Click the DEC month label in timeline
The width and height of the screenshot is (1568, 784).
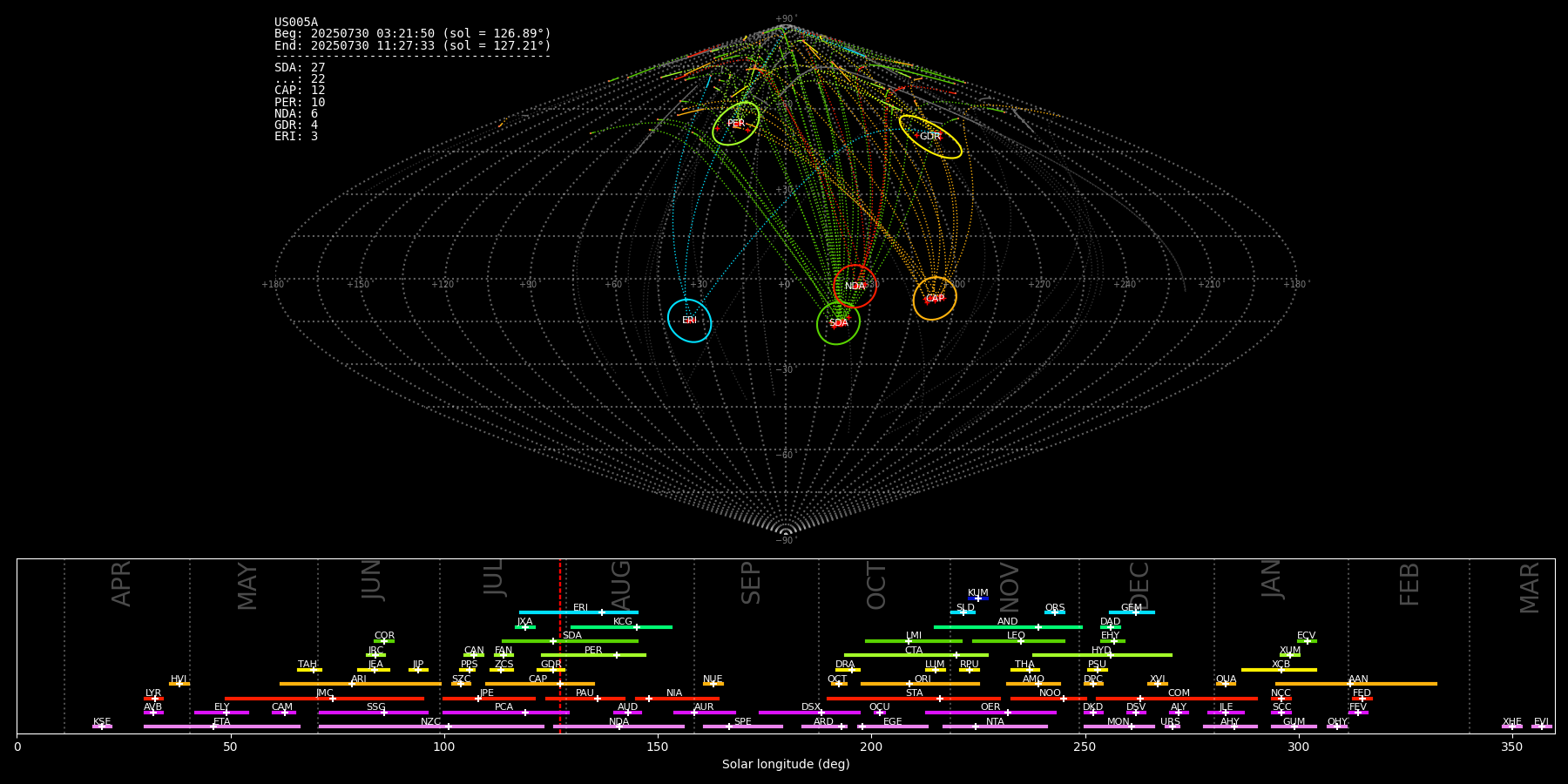click(x=1139, y=585)
